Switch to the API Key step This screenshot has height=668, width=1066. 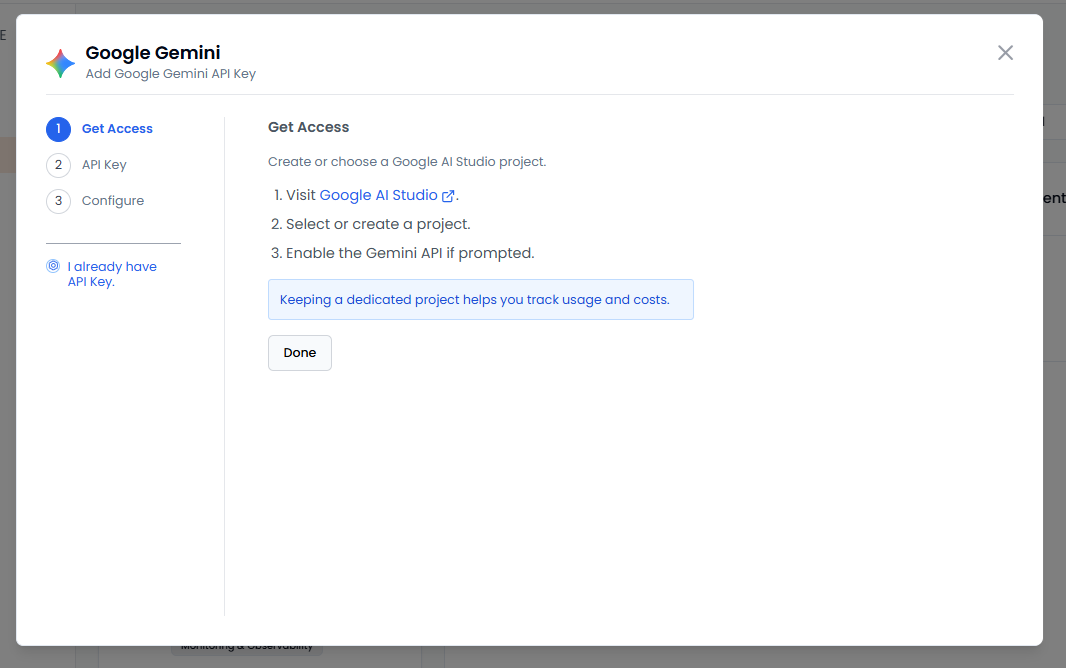click(104, 165)
